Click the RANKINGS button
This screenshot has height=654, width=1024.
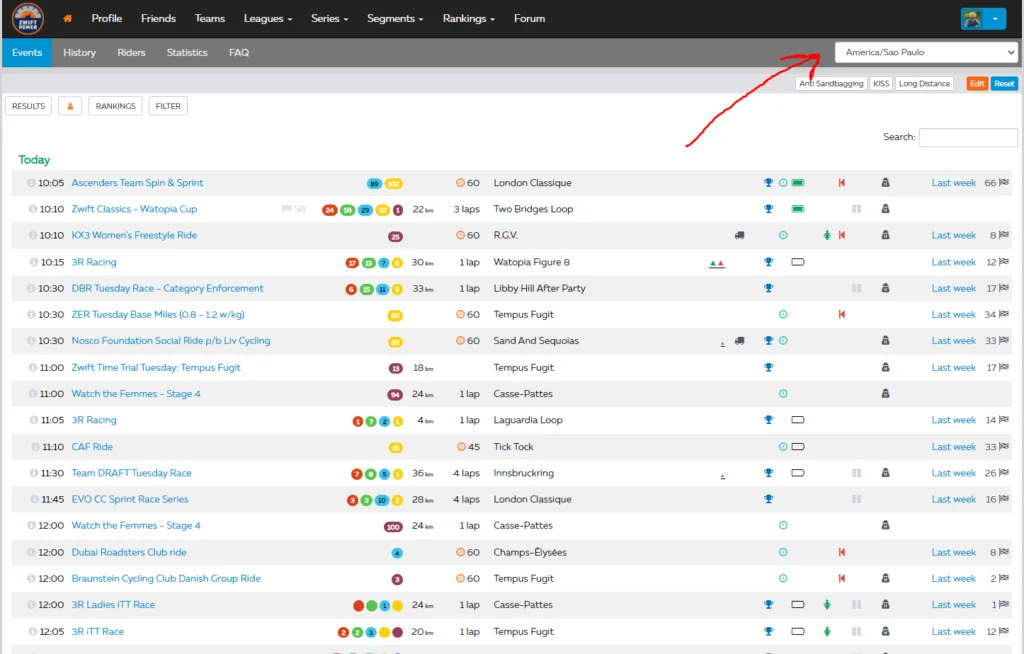tap(116, 106)
